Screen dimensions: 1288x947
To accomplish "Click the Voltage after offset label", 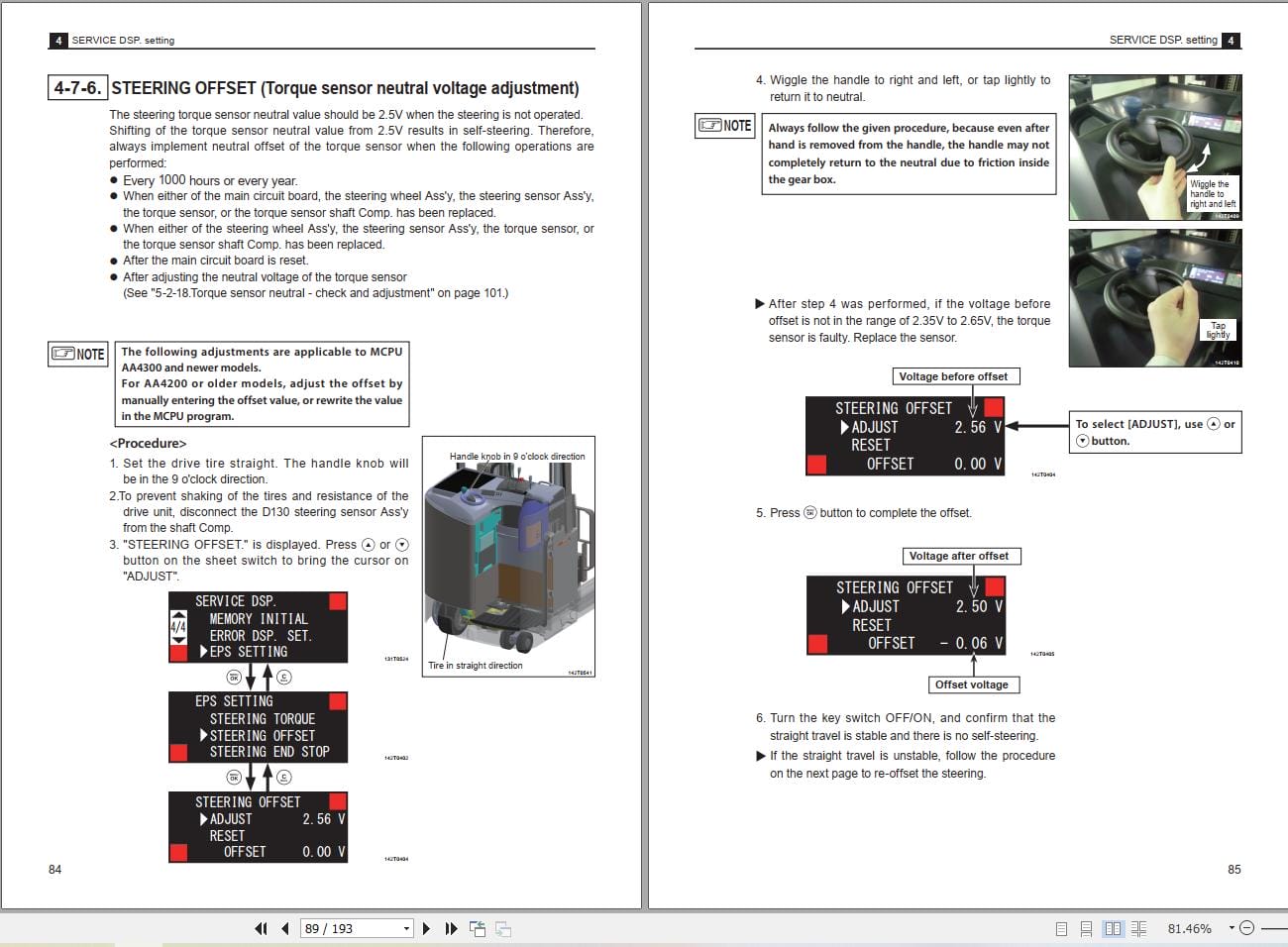I will [959, 556].
